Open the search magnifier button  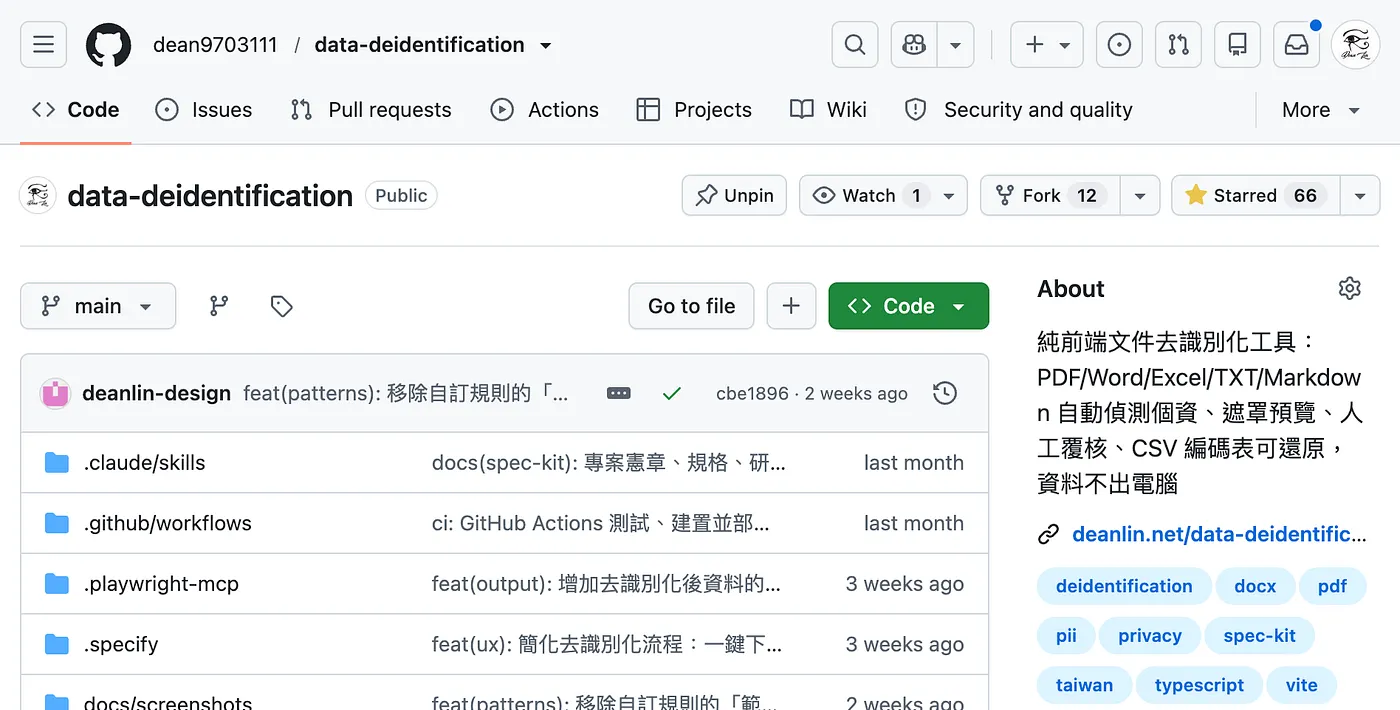pos(855,45)
